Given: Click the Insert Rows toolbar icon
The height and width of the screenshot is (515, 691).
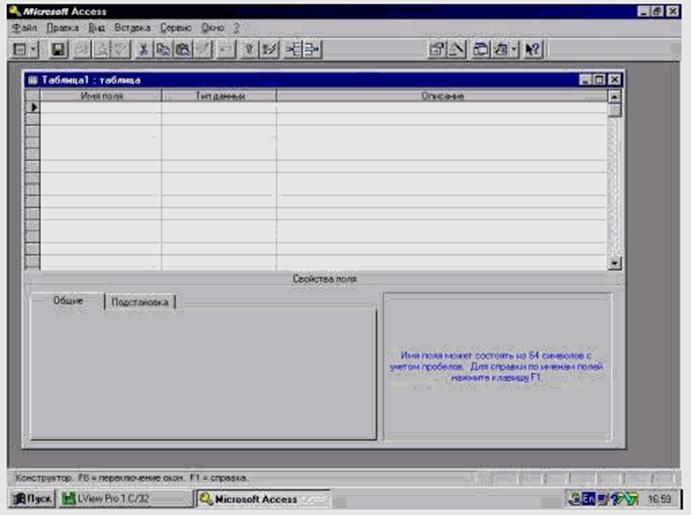Looking at the screenshot, I should [292, 49].
